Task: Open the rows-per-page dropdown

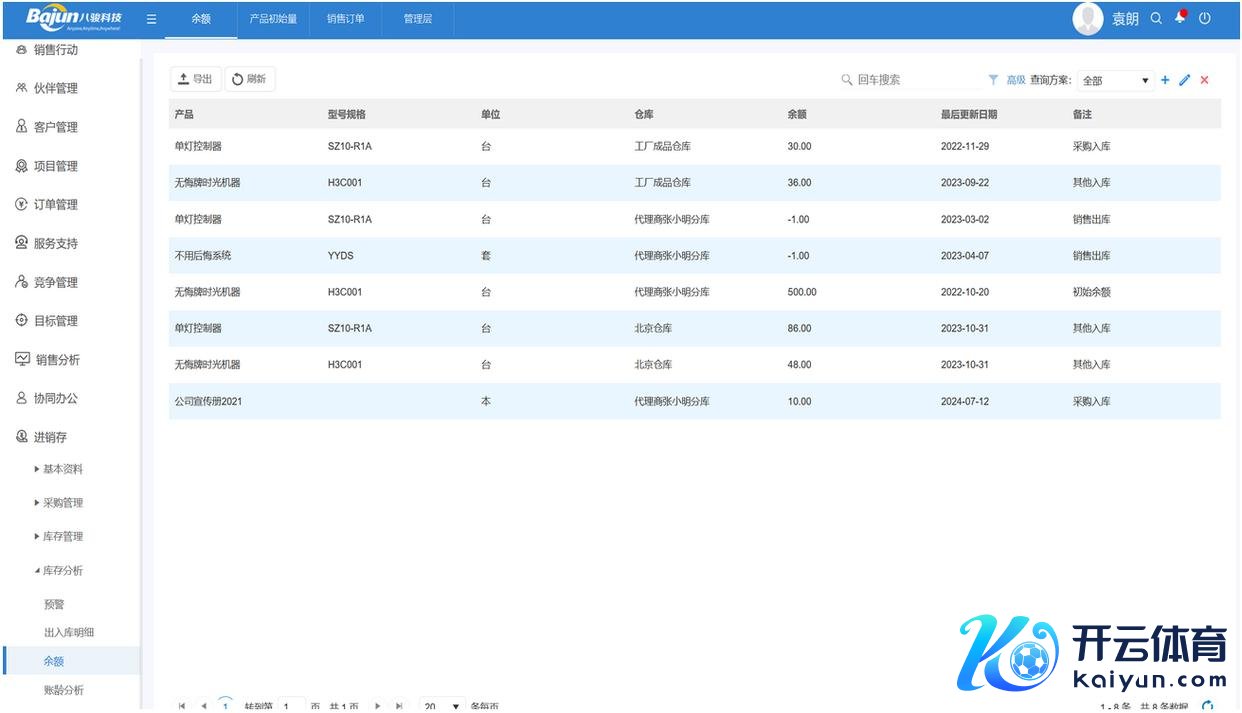Action: pos(442,706)
